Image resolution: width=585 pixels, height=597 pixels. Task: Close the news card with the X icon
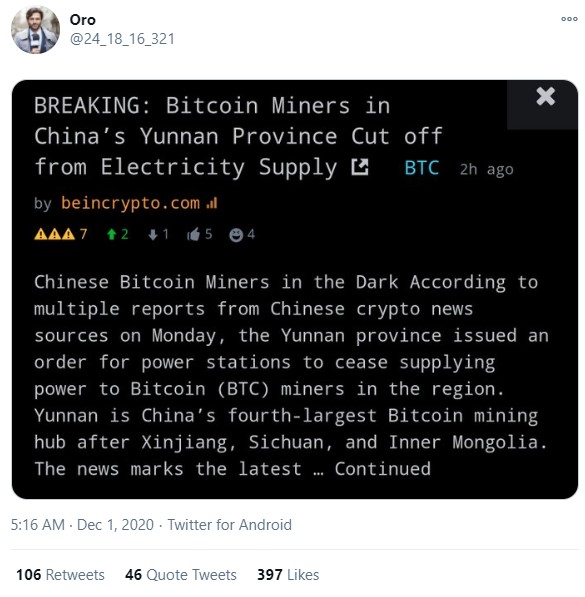(x=545, y=96)
